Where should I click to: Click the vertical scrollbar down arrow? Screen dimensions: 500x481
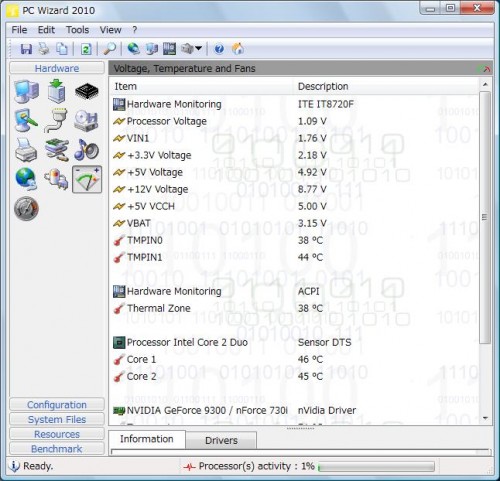485,418
